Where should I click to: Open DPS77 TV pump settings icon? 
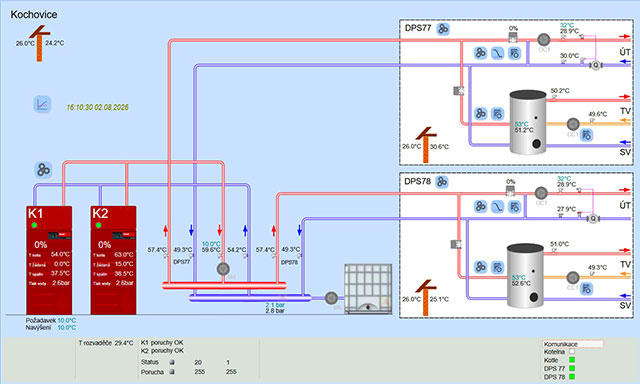tap(498, 113)
